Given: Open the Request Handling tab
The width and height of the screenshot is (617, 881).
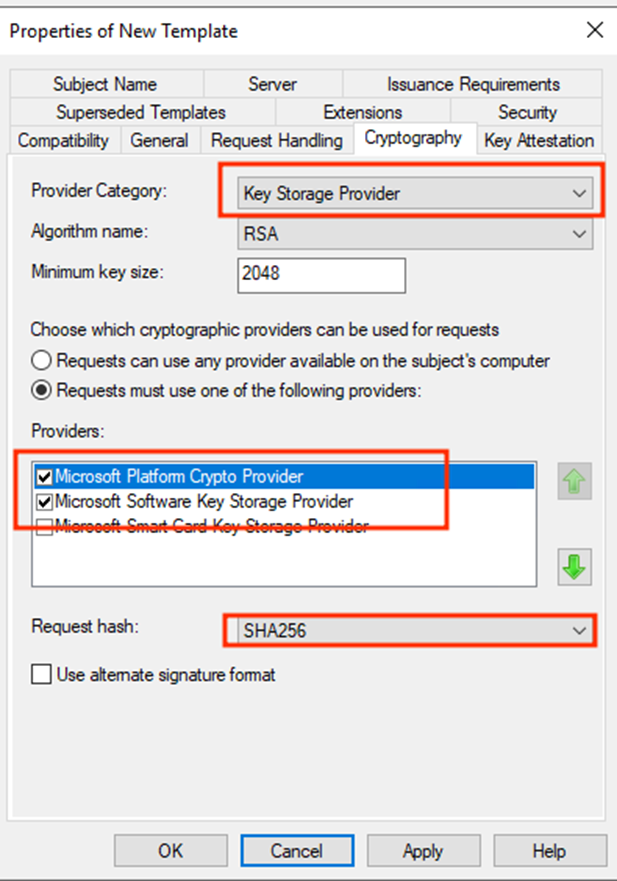Looking at the screenshot, I should click(277, 140).
